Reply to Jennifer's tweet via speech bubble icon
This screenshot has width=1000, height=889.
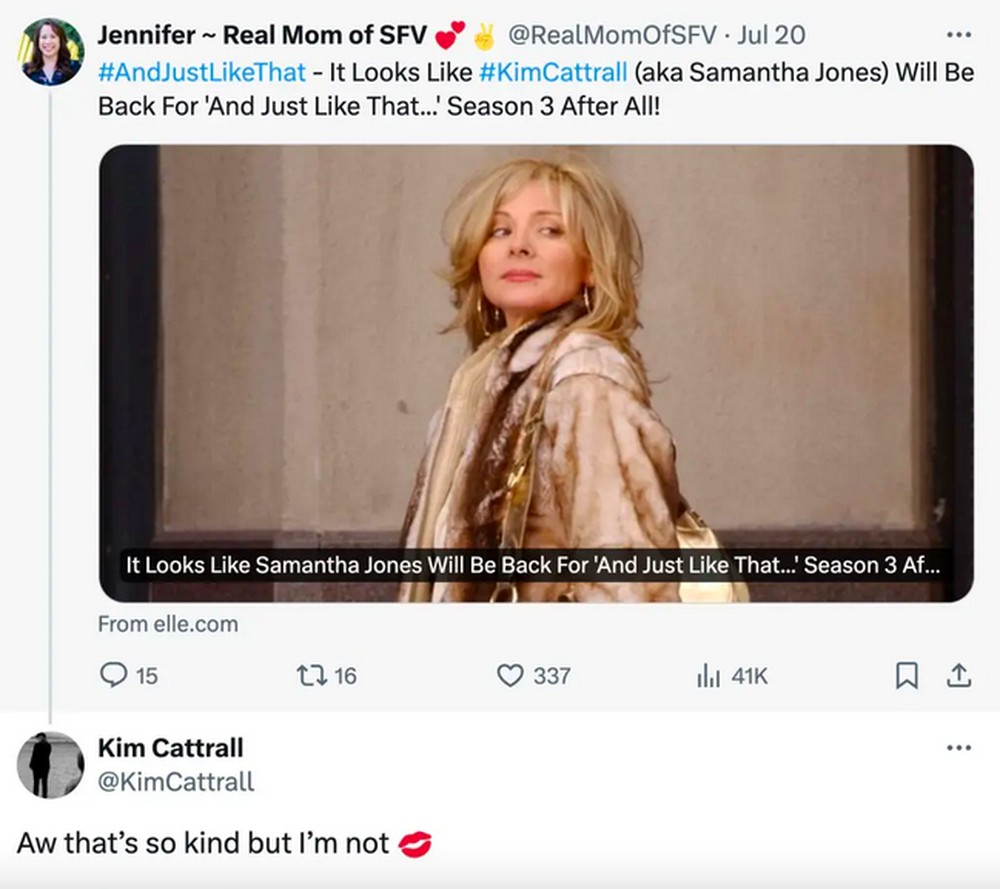click(112, 676)
